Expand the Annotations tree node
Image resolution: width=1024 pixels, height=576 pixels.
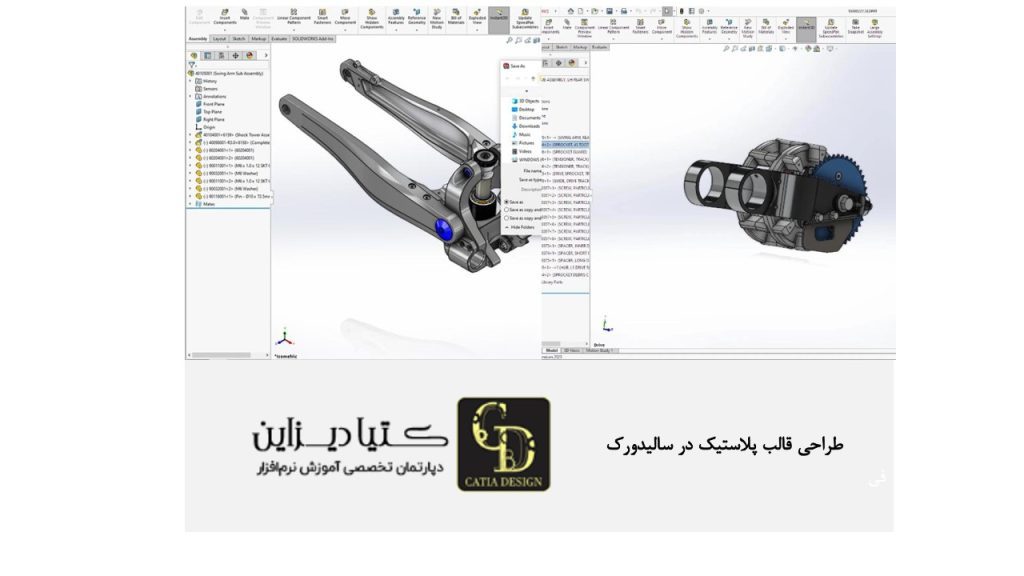(x=191, y=96)
